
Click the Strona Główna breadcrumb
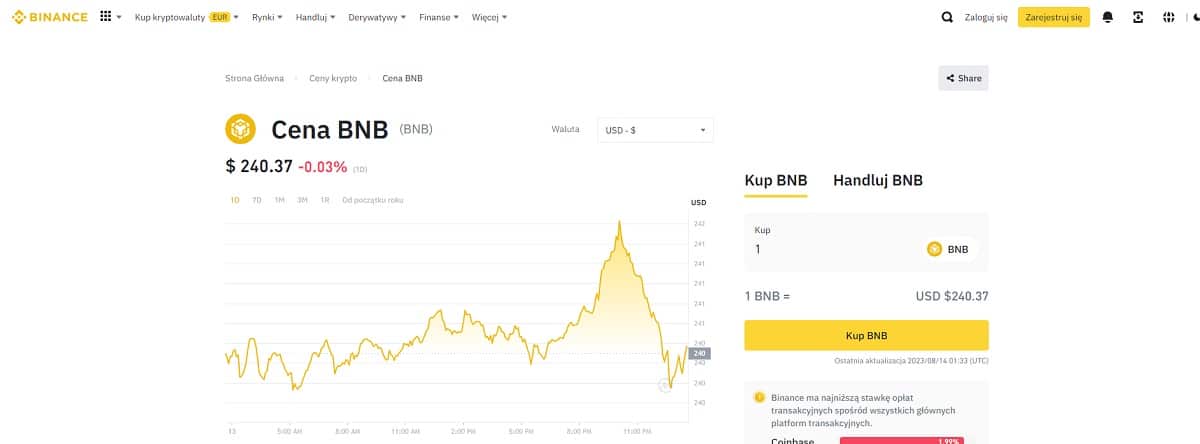click(254, 78)
